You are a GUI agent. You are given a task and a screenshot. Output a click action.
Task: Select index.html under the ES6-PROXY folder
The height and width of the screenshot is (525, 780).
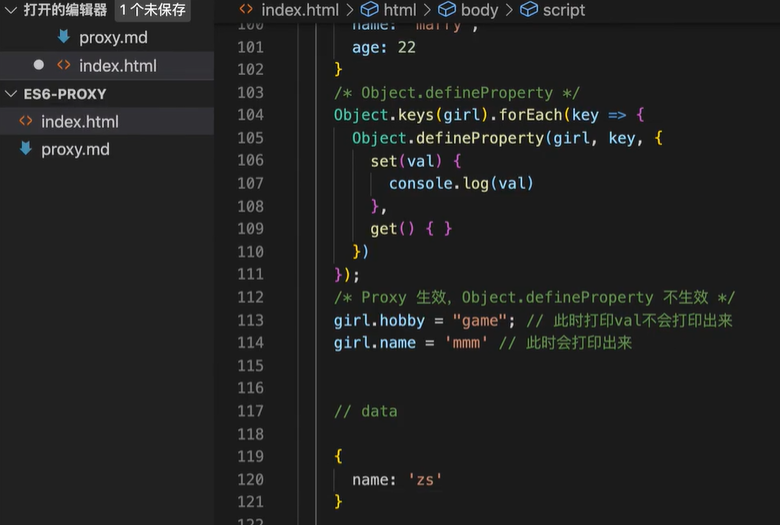tap(80, 121)
